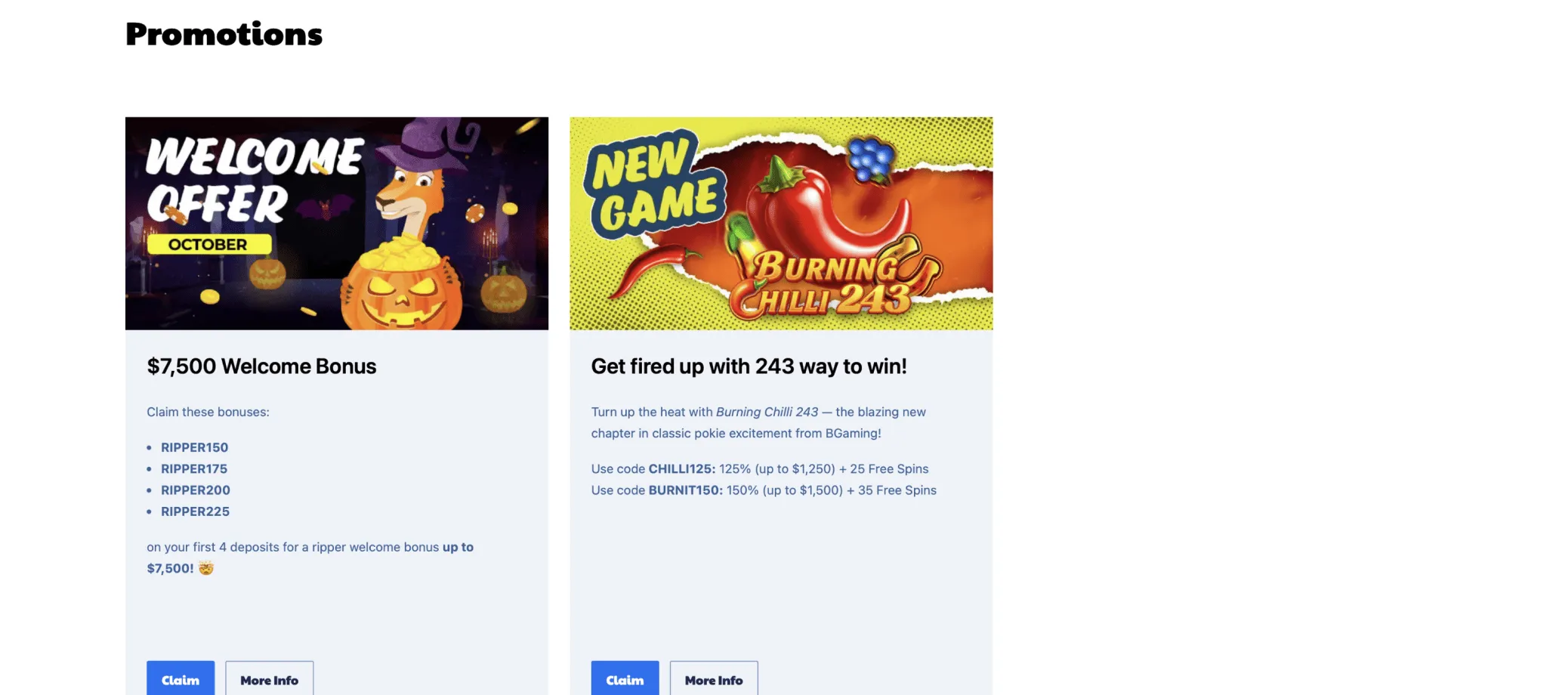Screen dimensions: 1568x695
Task: Click the Get fired up with 243 heading
Action: 749,366
